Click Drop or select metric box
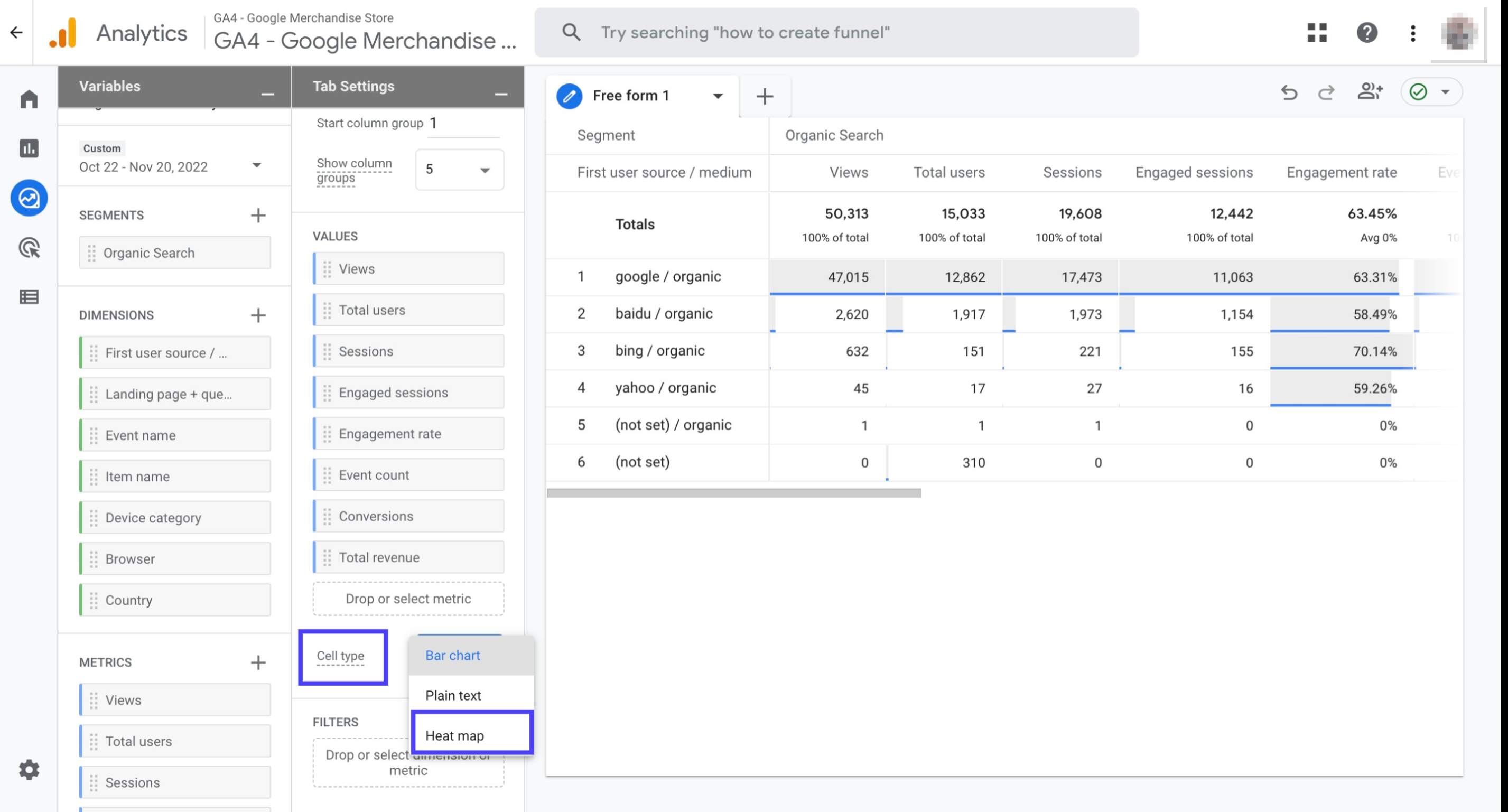Screen dimensions: 1508x812 (x=408, y=599)
